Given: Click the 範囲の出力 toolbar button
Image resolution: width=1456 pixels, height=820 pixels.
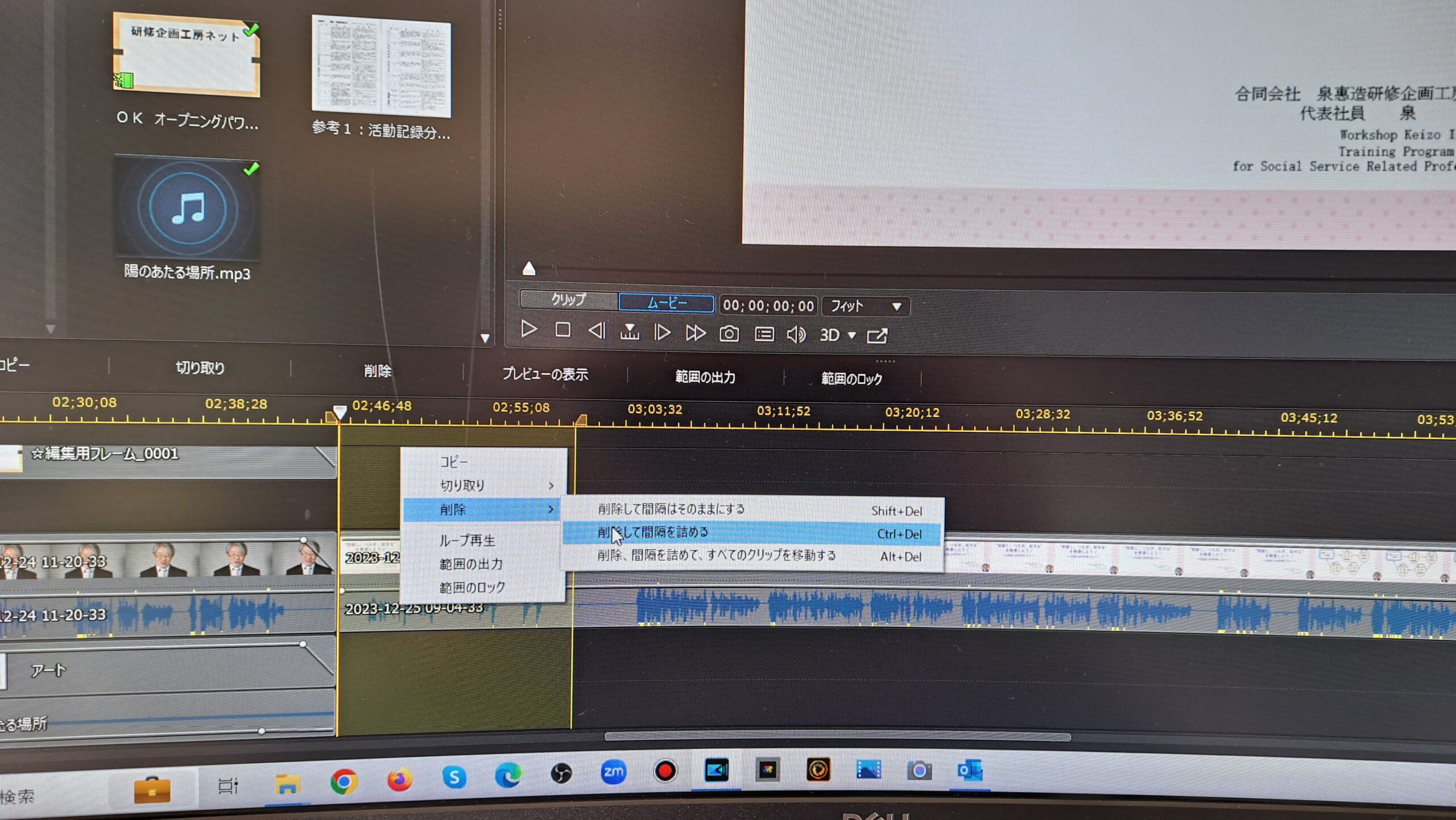Looking at the screenshot, I should pyautogui.click(x=705, y=377).
